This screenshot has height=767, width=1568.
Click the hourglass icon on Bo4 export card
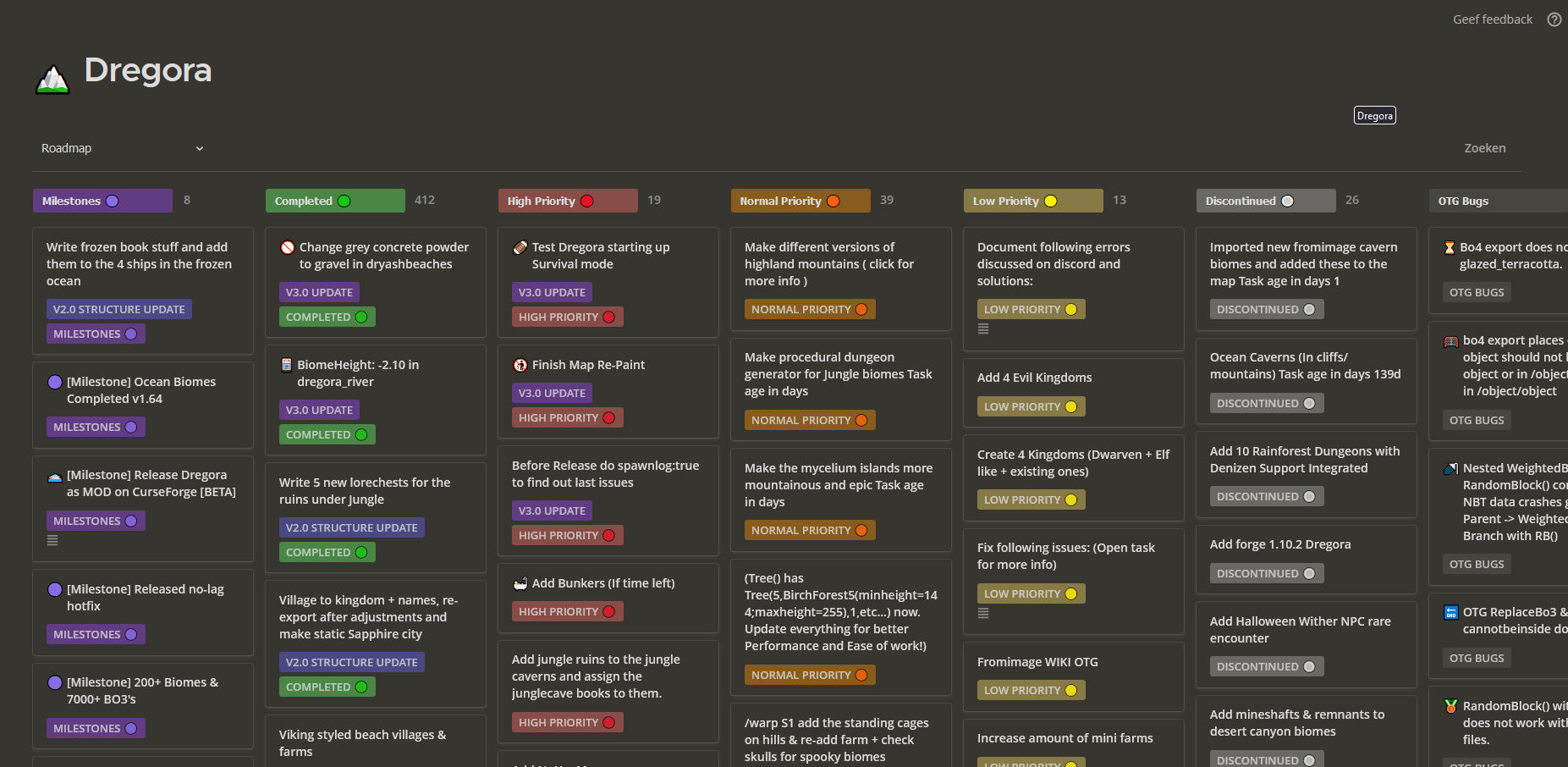click(x=1450, y=247)
